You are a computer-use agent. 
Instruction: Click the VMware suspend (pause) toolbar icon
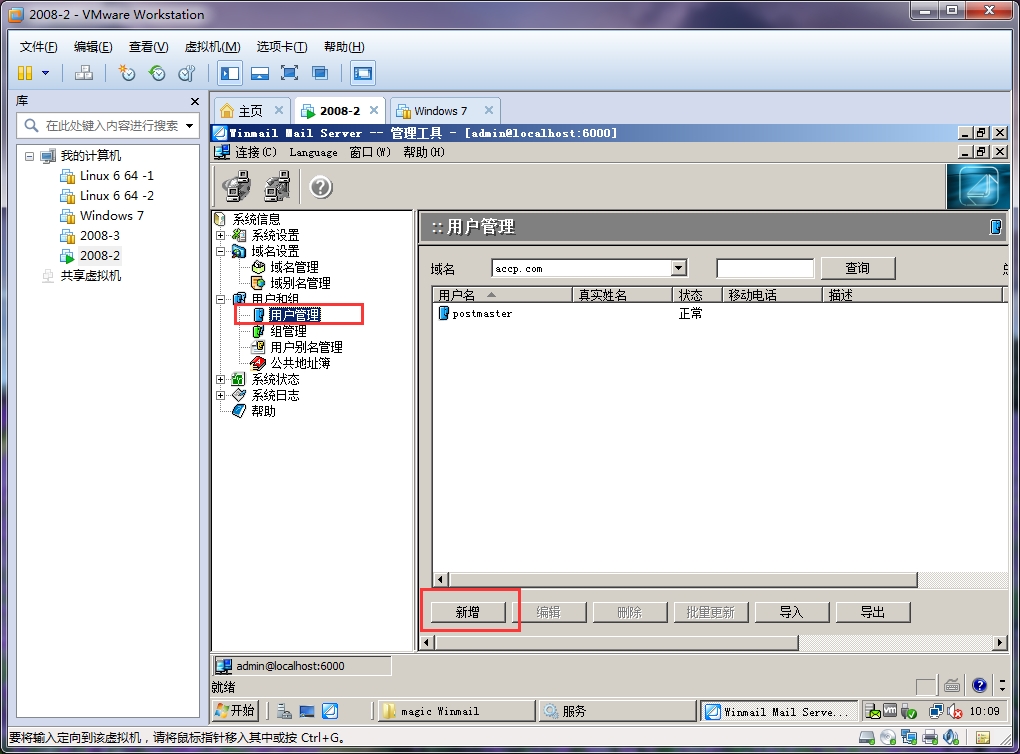(25, 73)
